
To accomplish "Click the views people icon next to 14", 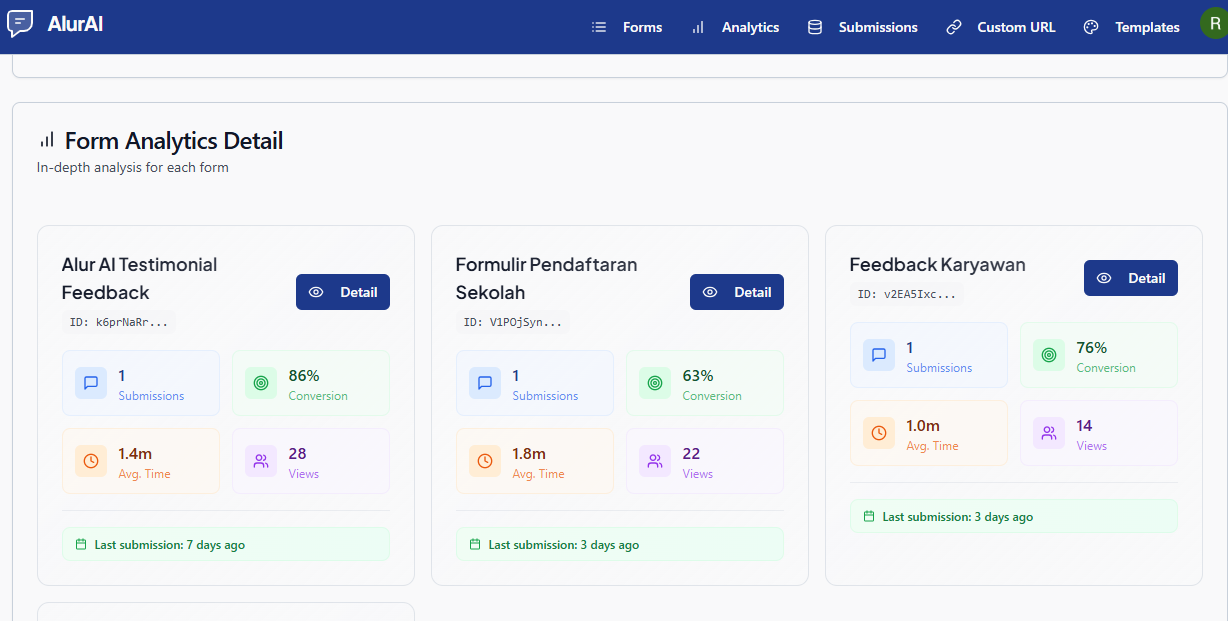I will [1049, 433].
